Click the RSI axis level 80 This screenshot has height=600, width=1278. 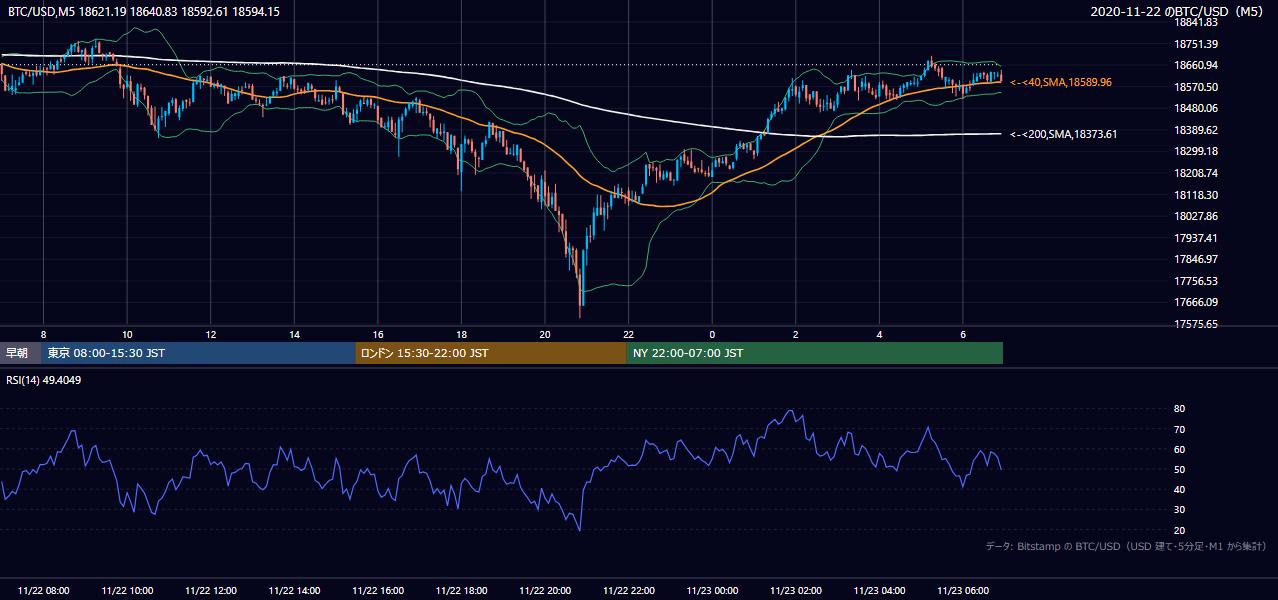point(1179,409)
